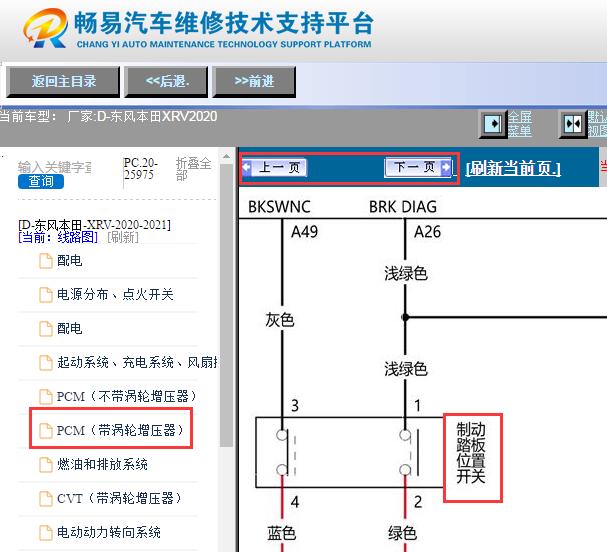Click the 绿色 wire label at pin 2
The height and width of the screenshot is (552, 607).
[402, 533]
